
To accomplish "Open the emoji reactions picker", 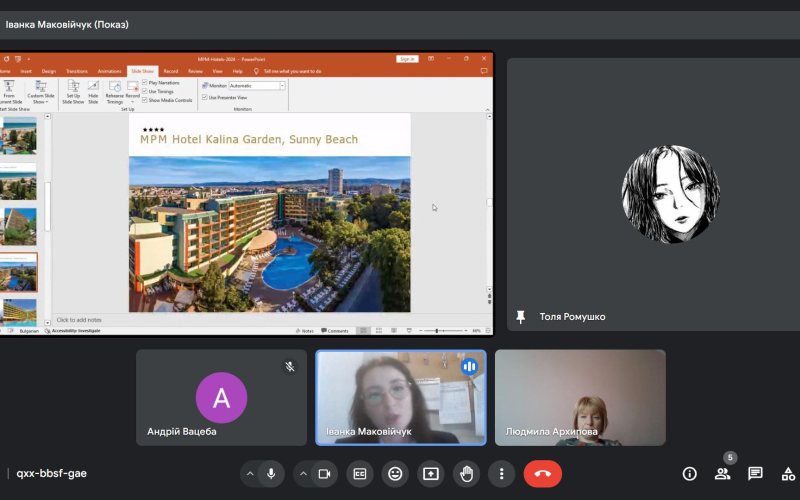I will (x=395, y=474).
